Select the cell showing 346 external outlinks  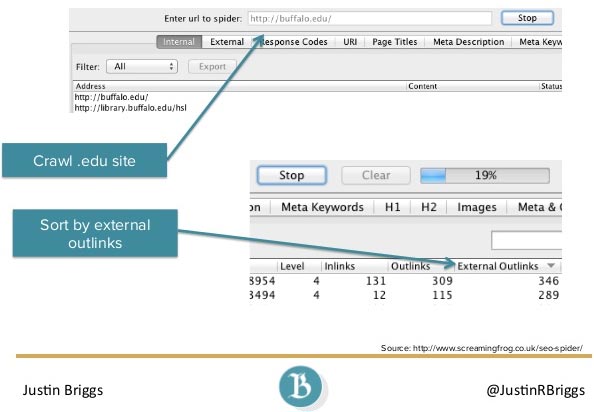(548, 281)
